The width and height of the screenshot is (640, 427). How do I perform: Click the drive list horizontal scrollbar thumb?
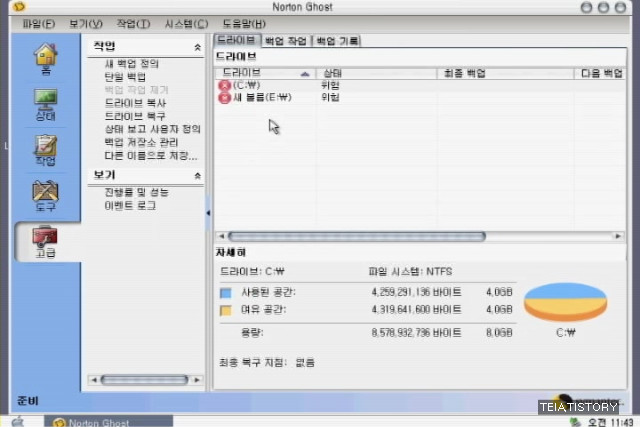[357, 236]
